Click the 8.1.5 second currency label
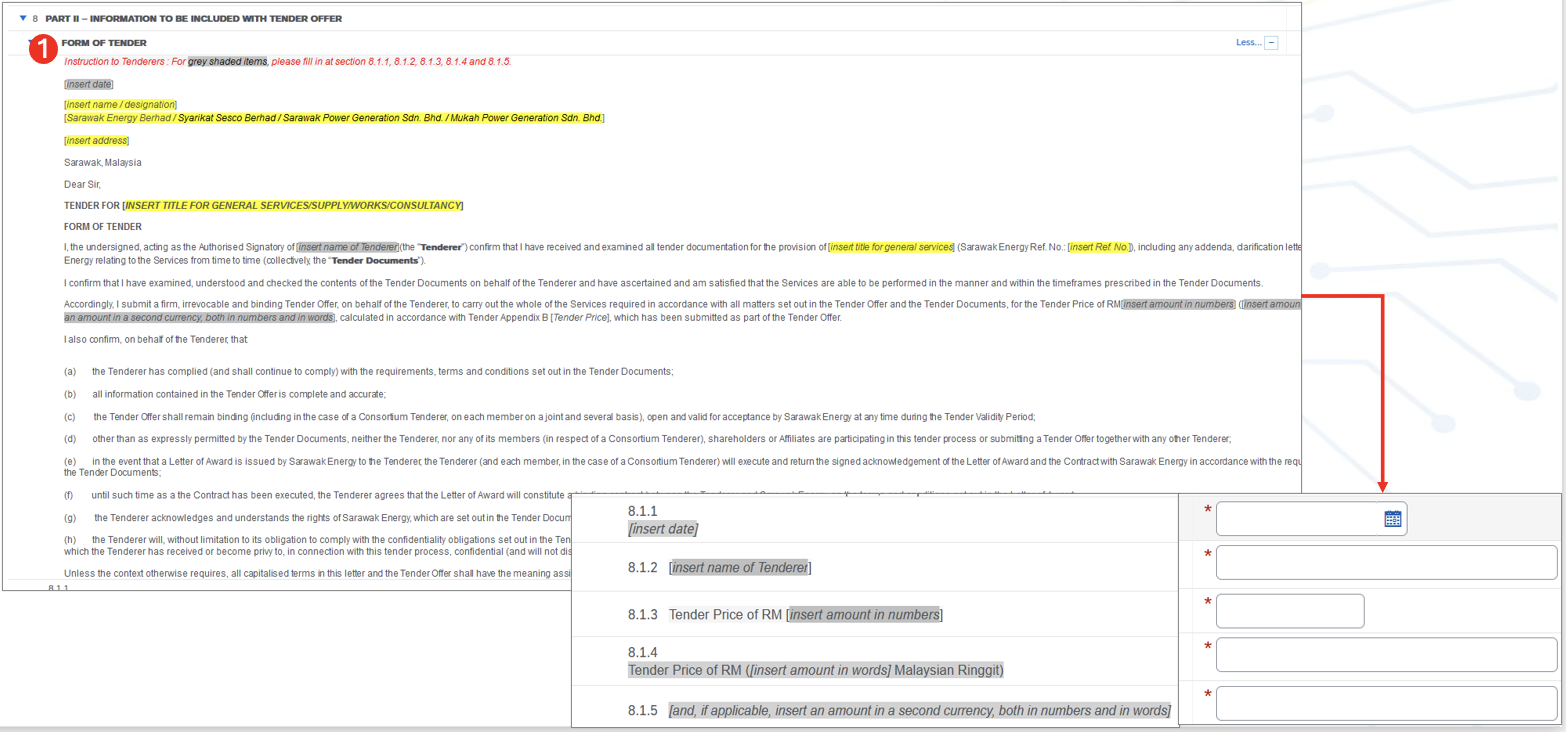This screenshot has height=732, width=1566. pos(899,710)
